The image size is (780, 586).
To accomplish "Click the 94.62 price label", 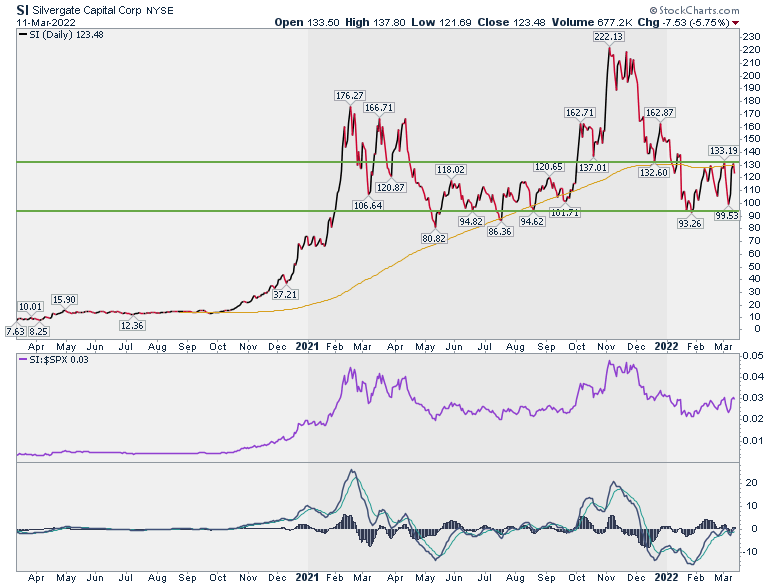I will (x=532, y=222).
